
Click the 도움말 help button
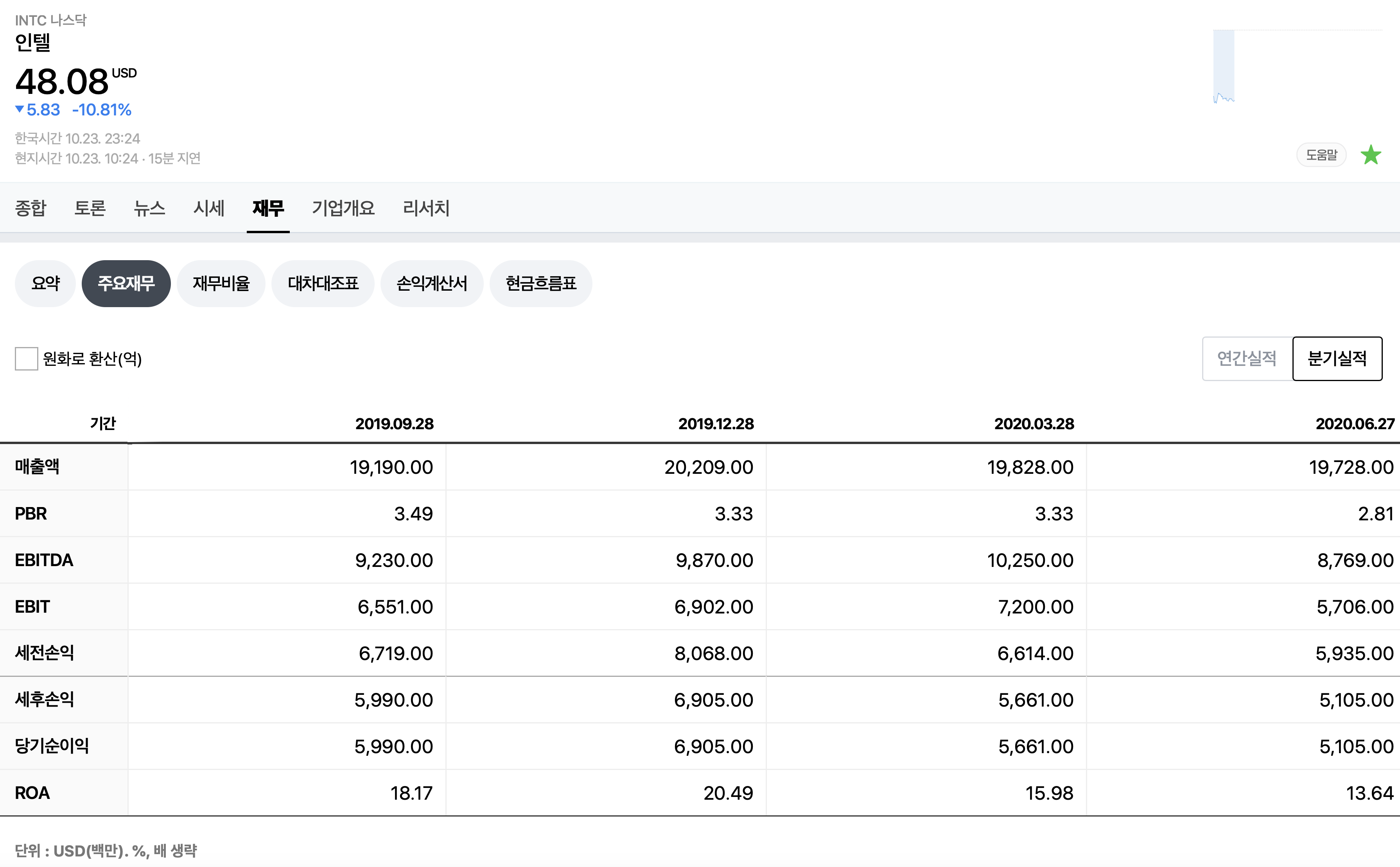(1321, 155)
